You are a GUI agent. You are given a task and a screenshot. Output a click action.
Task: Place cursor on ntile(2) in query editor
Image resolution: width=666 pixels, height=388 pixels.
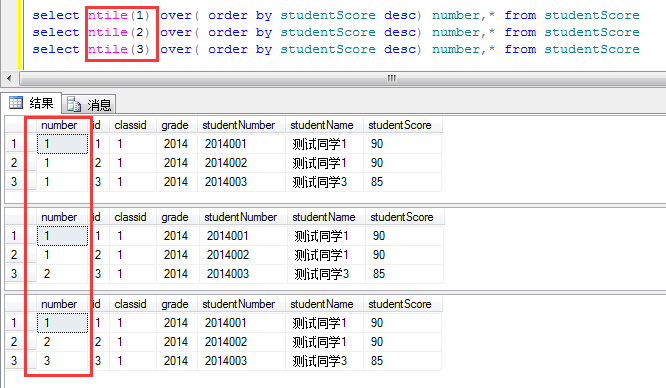coord(119,32)
